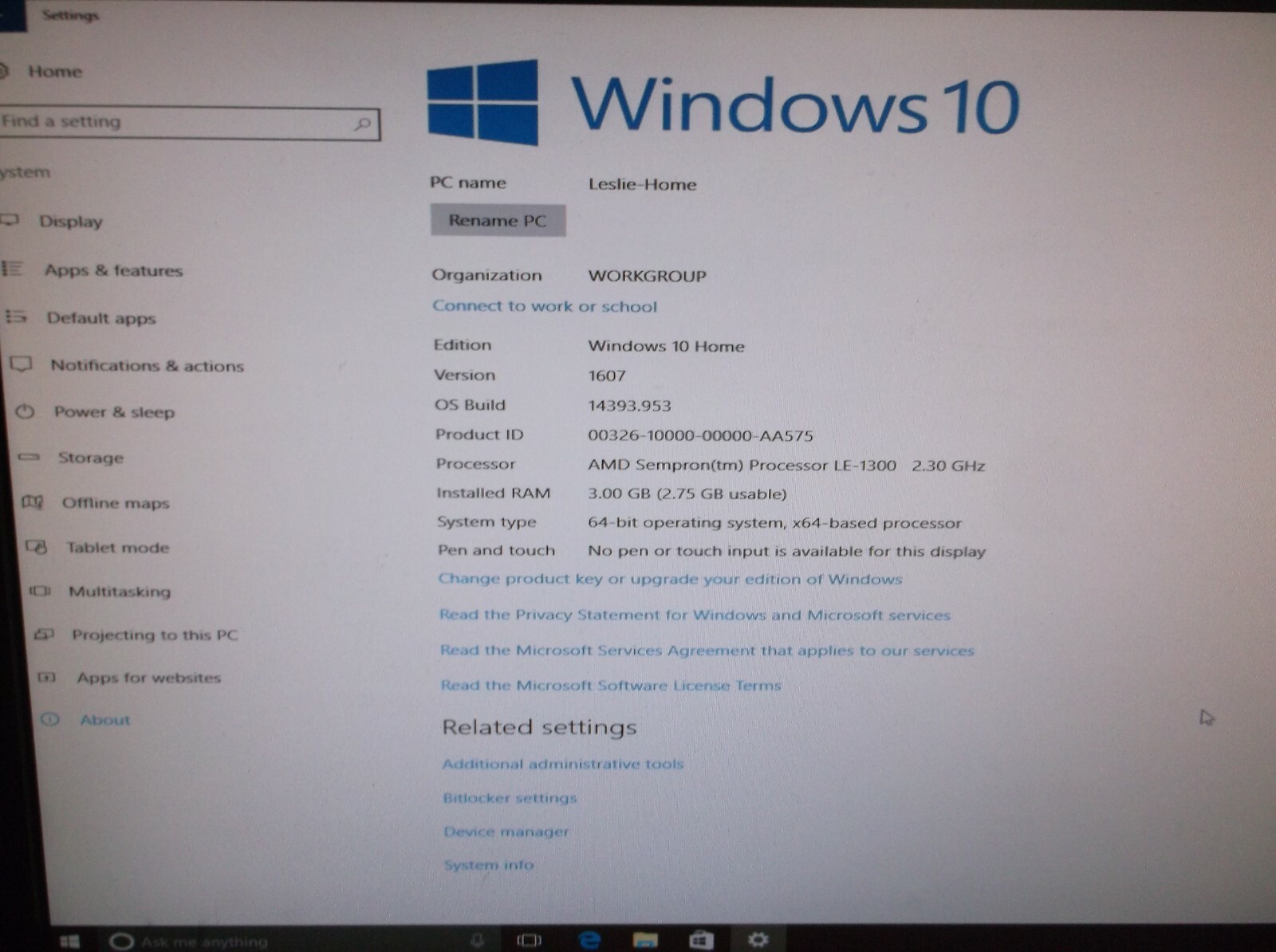
Task: Click the OS Build value 14393.953
Action: tap(630, 406)
